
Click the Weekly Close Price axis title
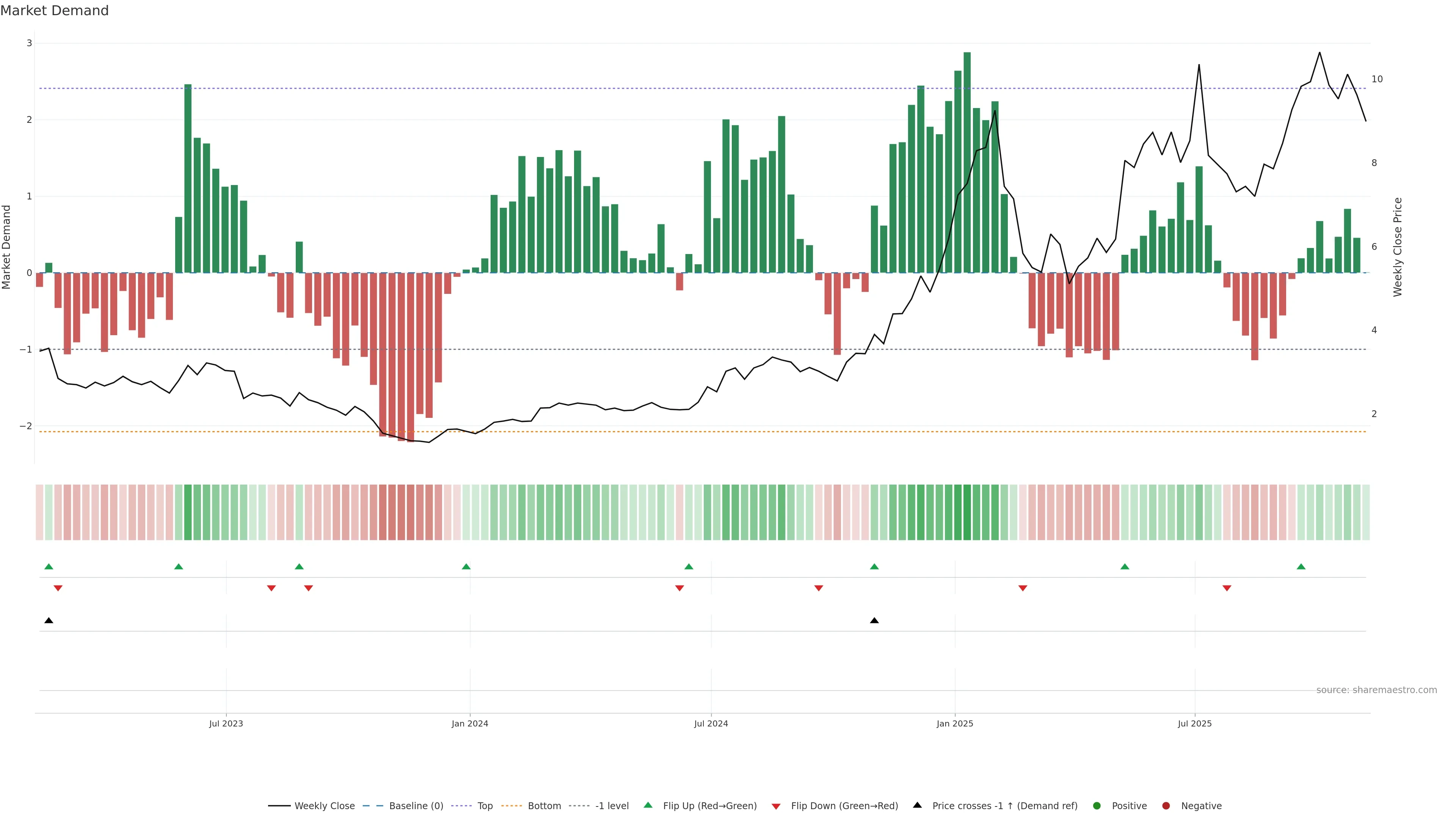pos(1398,247)
